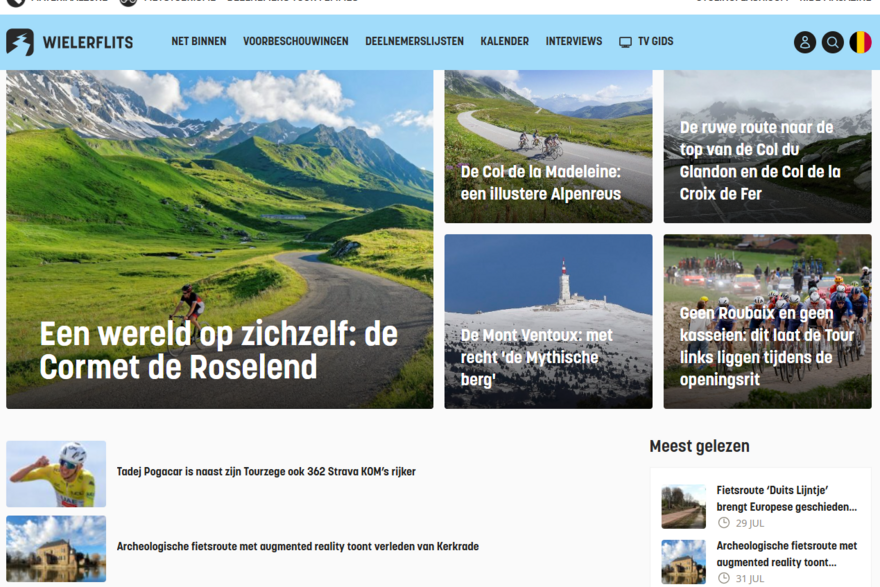The height and width of the screenshot is (587, 880).
Task: Open Fietsroute 'Duits Lijntje' link in Meest gelezen
Action: click(786, 498)
